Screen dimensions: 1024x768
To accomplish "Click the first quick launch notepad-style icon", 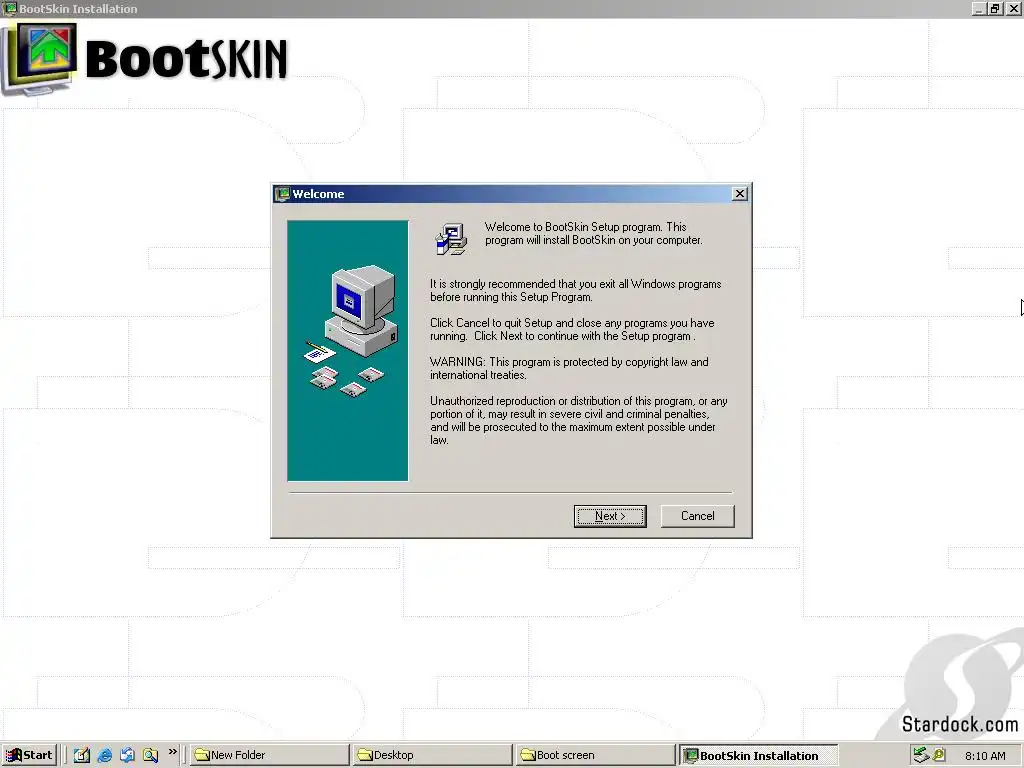I will pyautogui.click(x=82, y=755).
